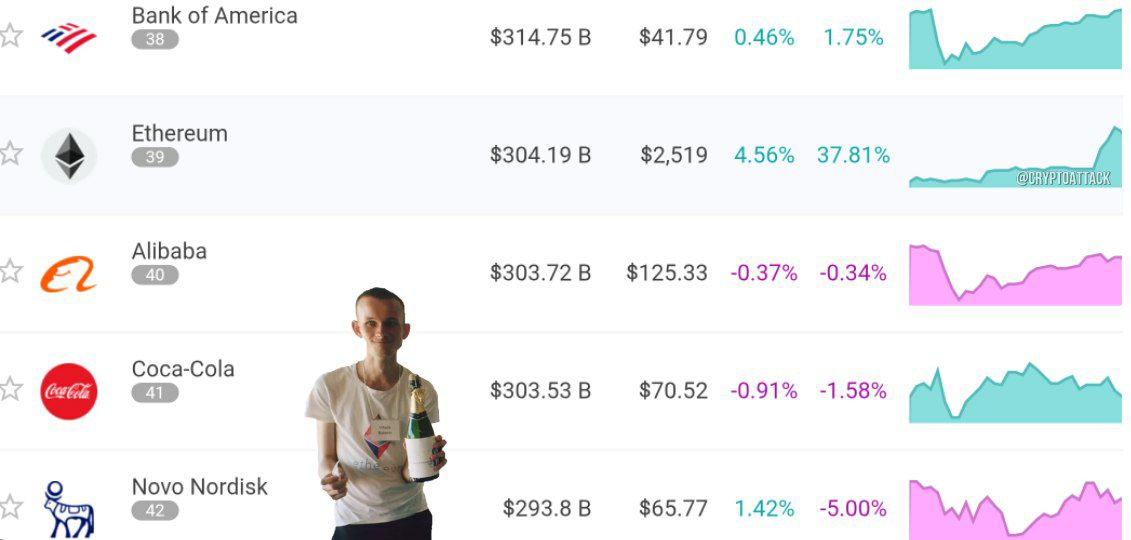Click the Coca-Cola sparkline chart

pyautogui.click(x=1016, y=393)
